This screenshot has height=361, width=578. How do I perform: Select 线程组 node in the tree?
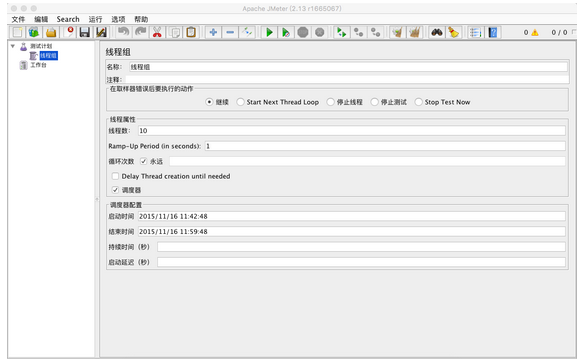tap(49, 56)
